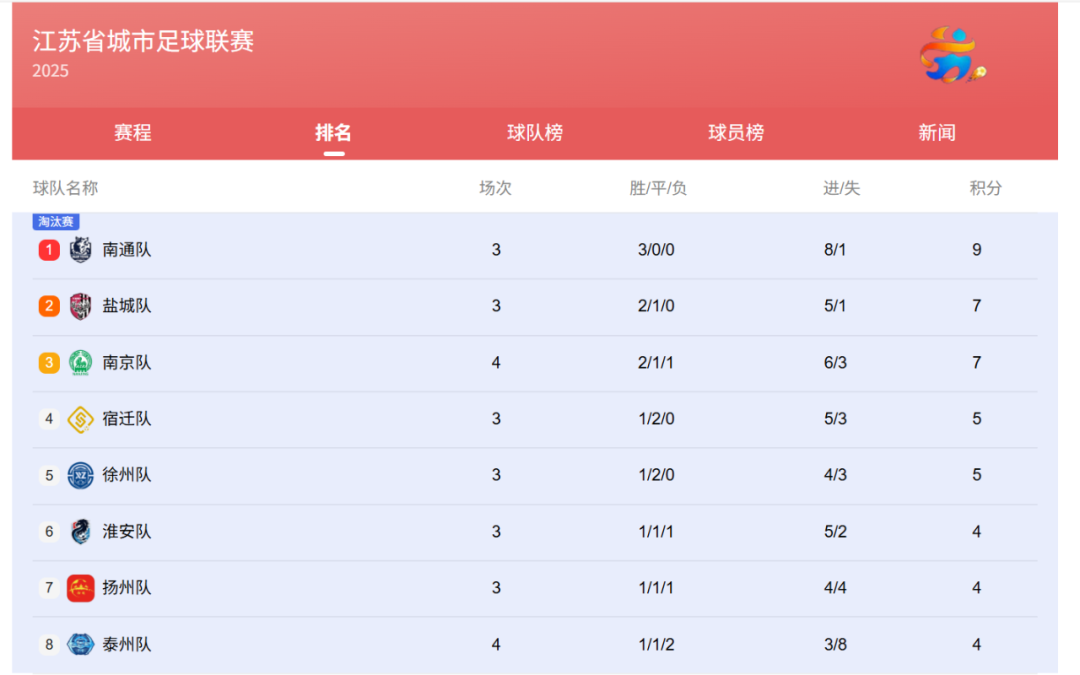Click 南通队 goals 8/1

pos(835,249)
